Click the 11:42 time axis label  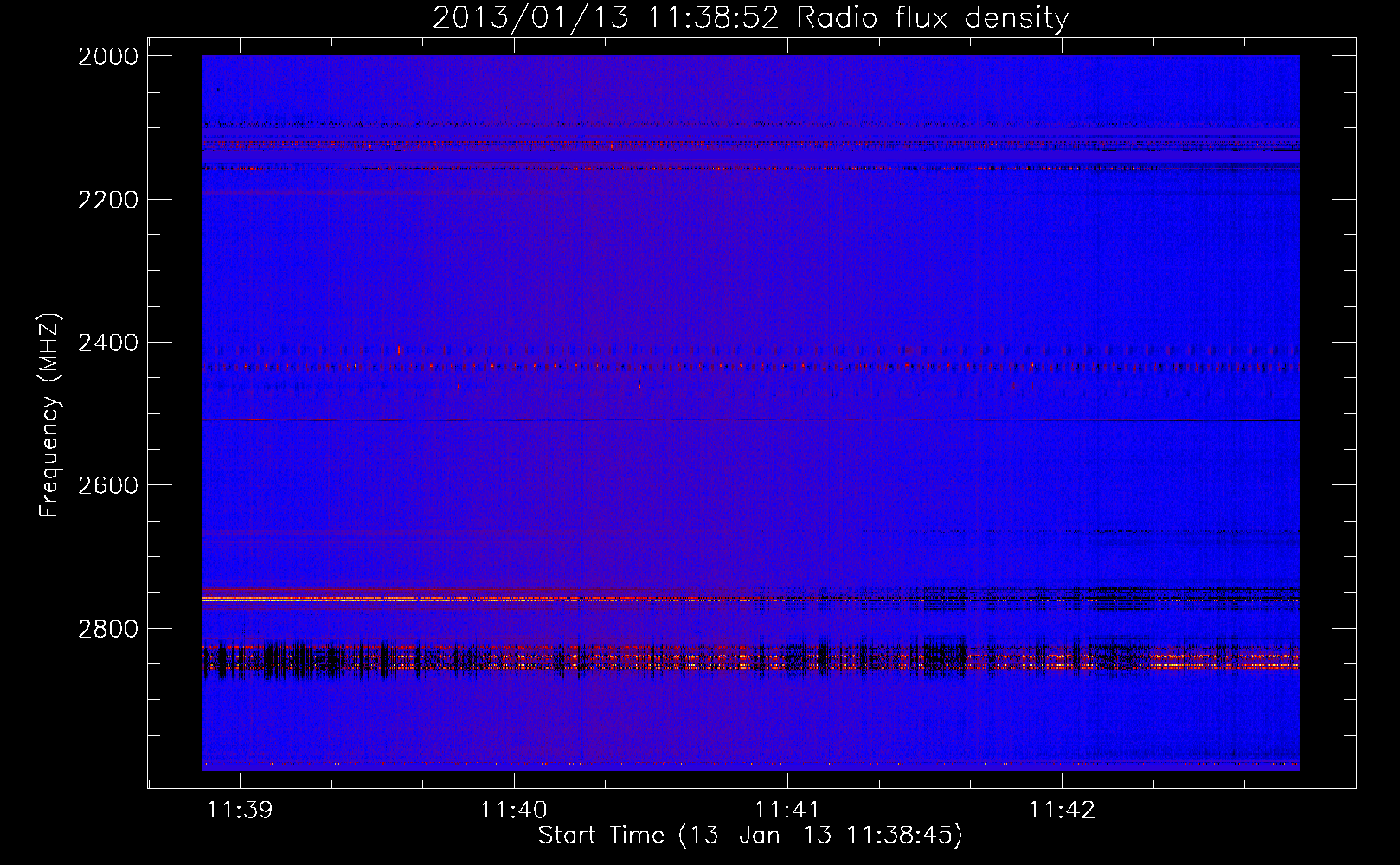[1062, 811]
